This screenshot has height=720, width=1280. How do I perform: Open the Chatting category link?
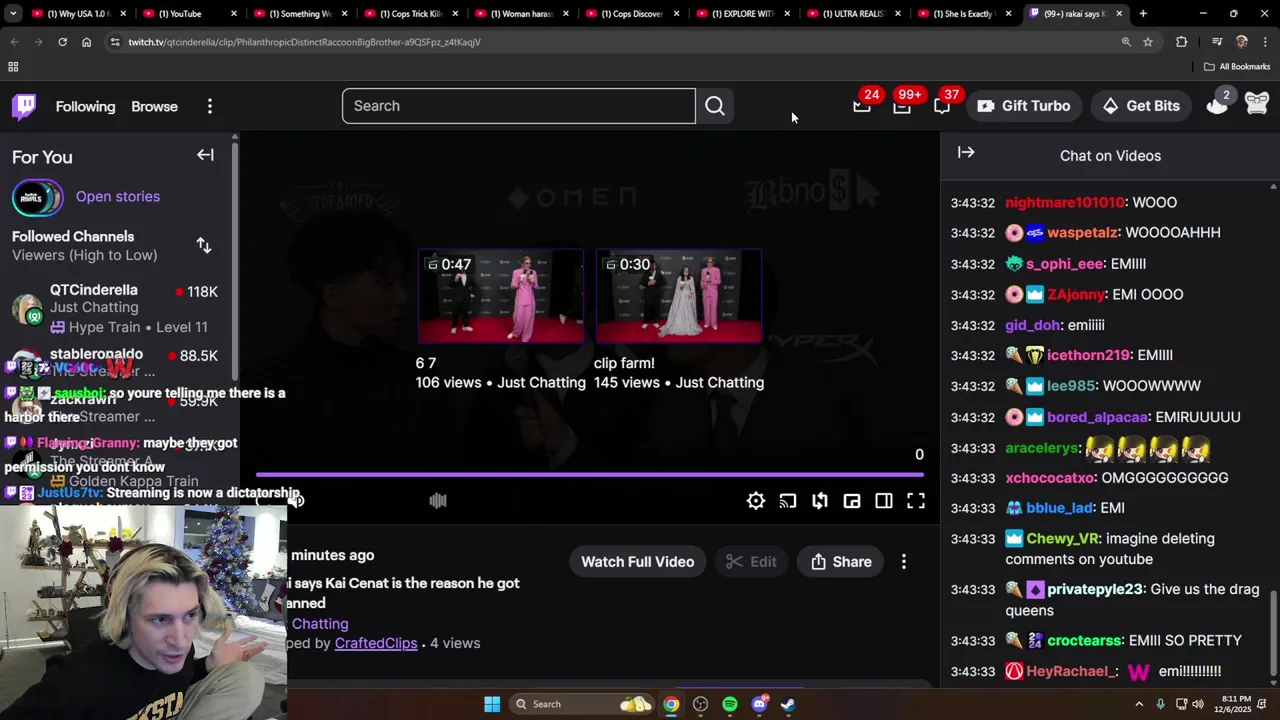tap(319, 623)
